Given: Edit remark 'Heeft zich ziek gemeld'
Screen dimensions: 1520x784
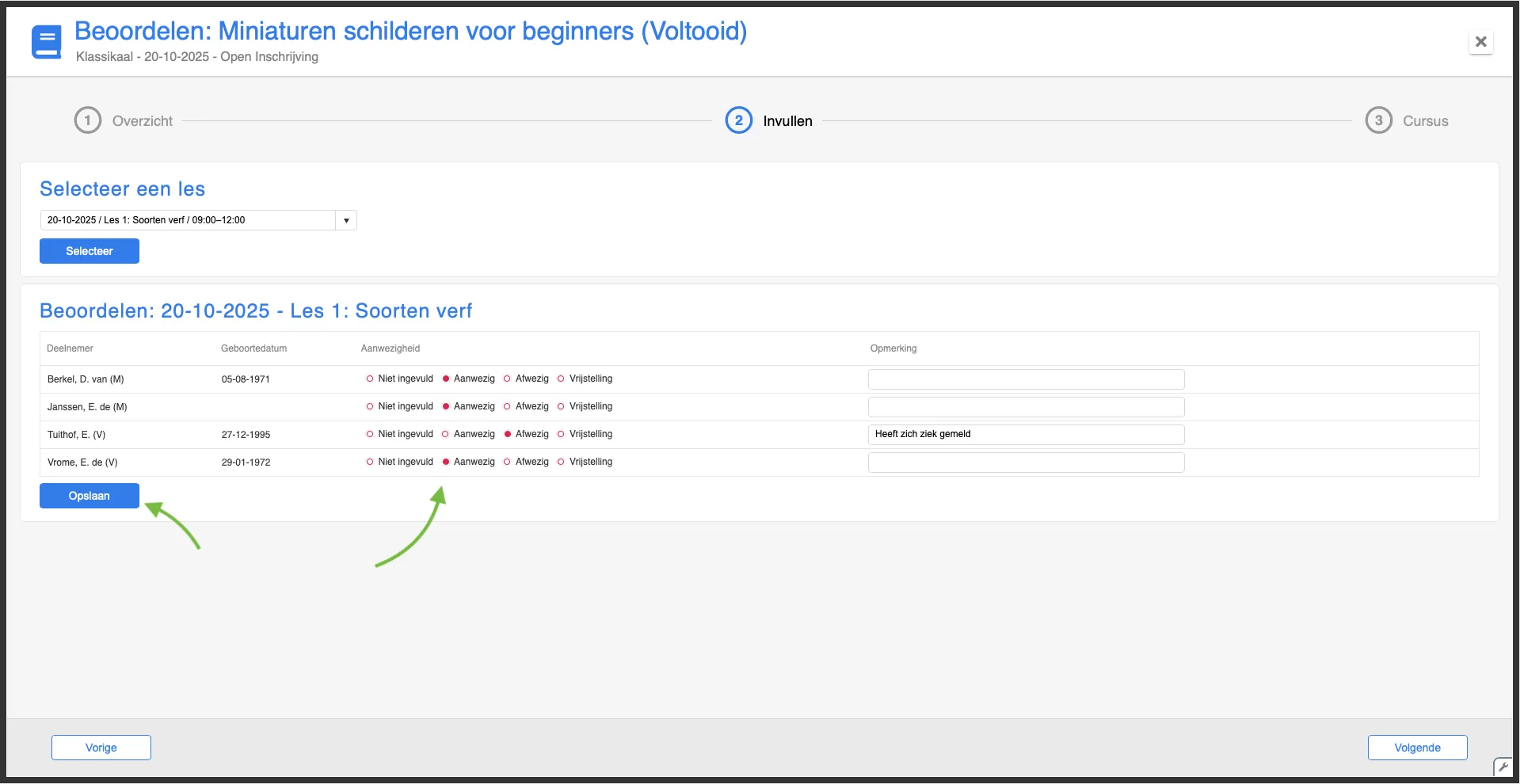Looking at the screenshot, I should [1026, 435].
